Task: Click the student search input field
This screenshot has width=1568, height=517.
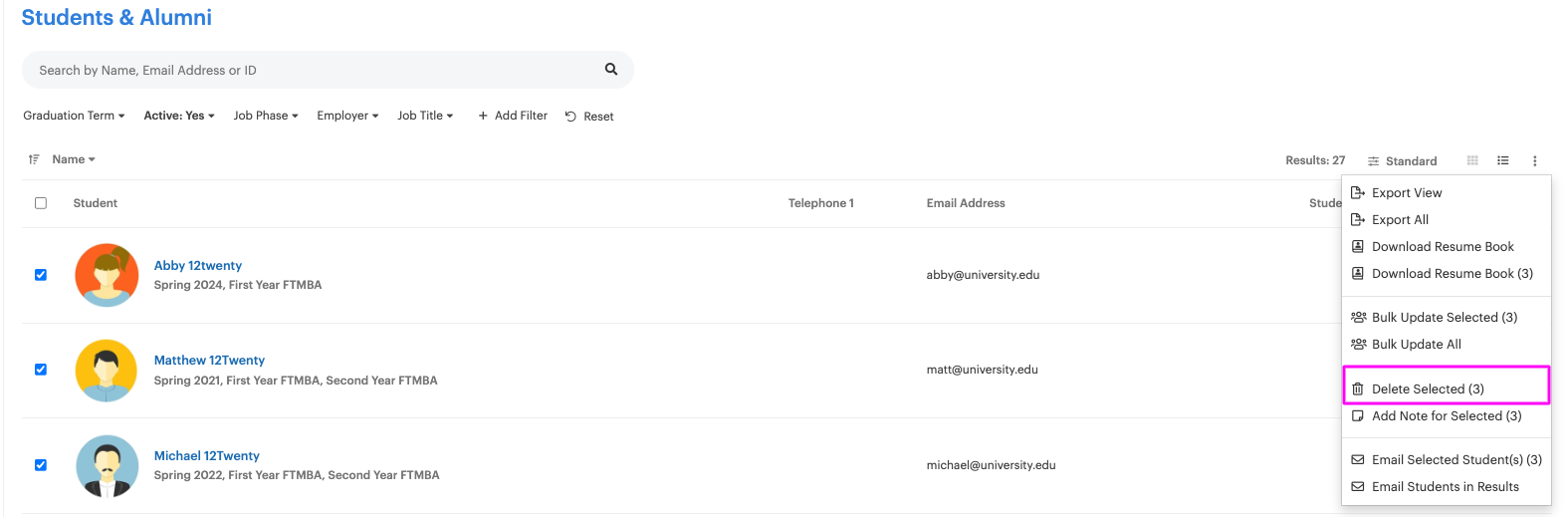Action: click(309, 70)
